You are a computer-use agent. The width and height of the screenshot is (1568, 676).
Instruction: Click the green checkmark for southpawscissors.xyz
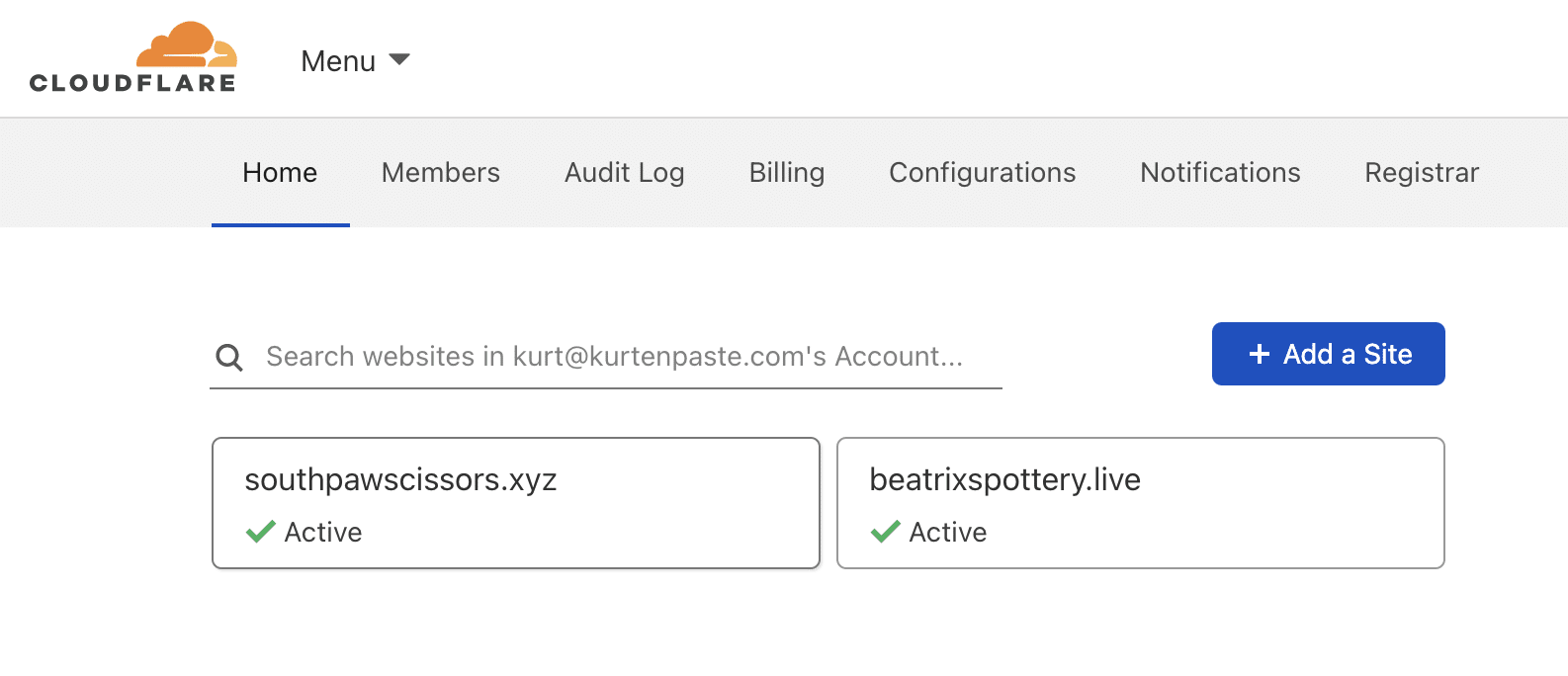tap(261, 532)
